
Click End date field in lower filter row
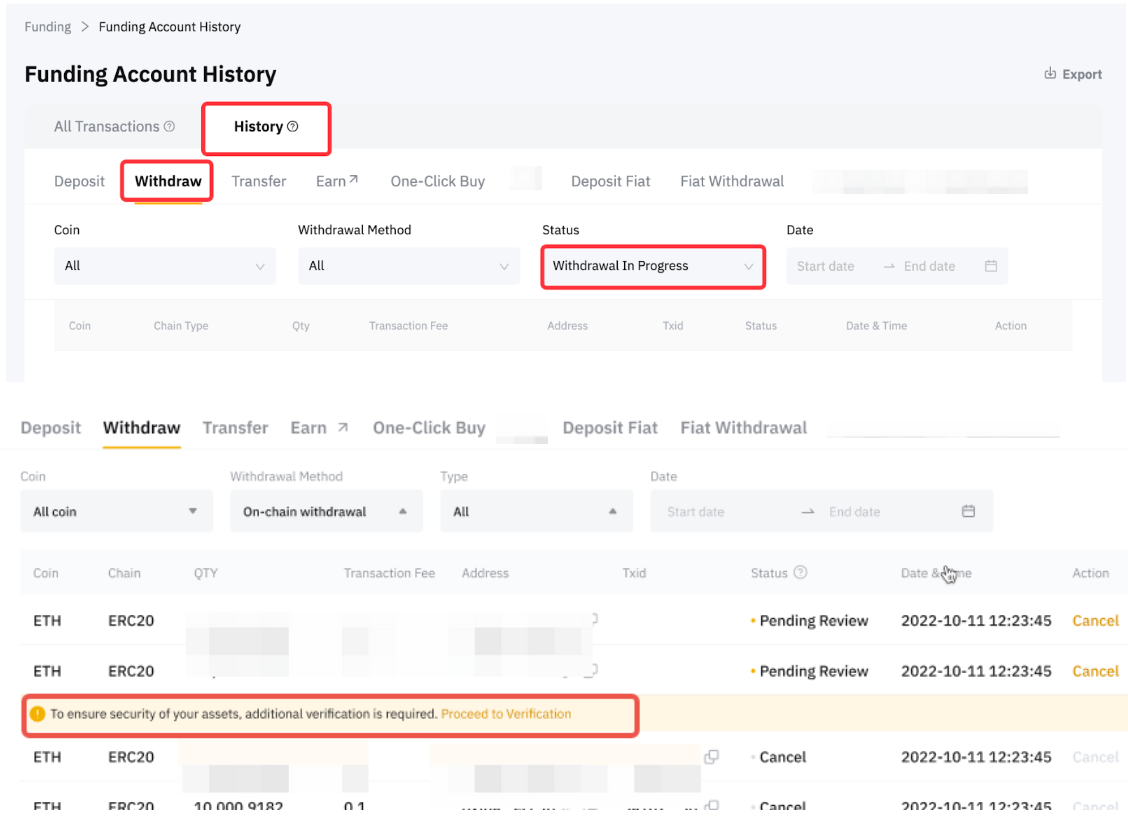[x=854, y=512]
